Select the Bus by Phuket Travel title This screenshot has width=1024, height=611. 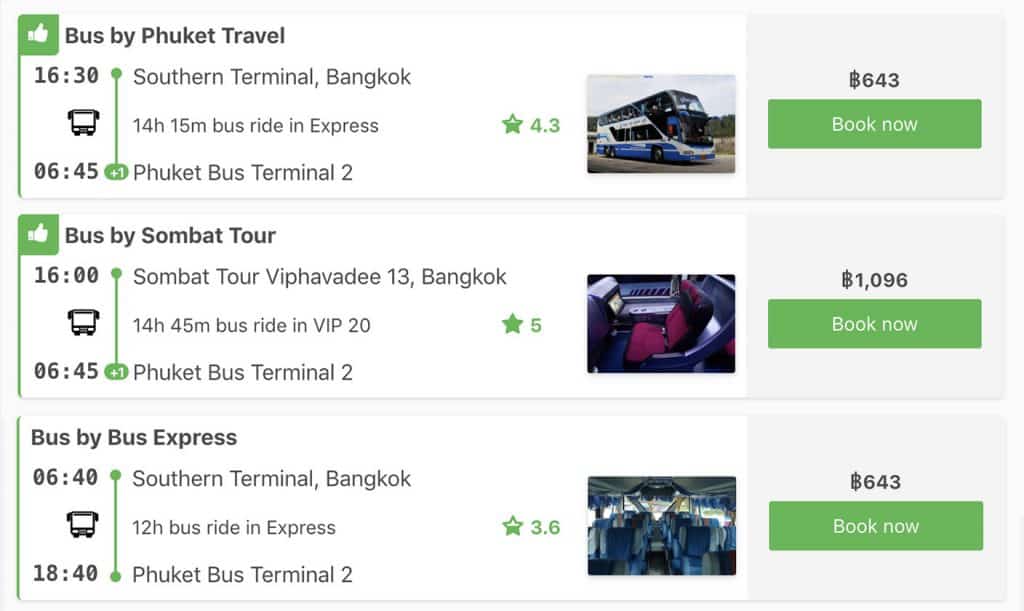point(175,36)
